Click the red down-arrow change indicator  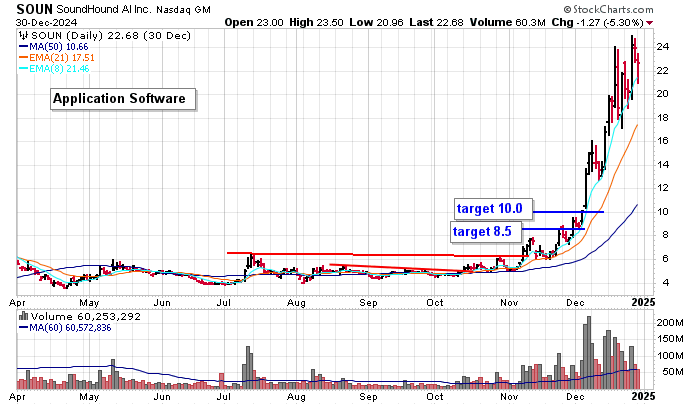(x=650, y=23)
